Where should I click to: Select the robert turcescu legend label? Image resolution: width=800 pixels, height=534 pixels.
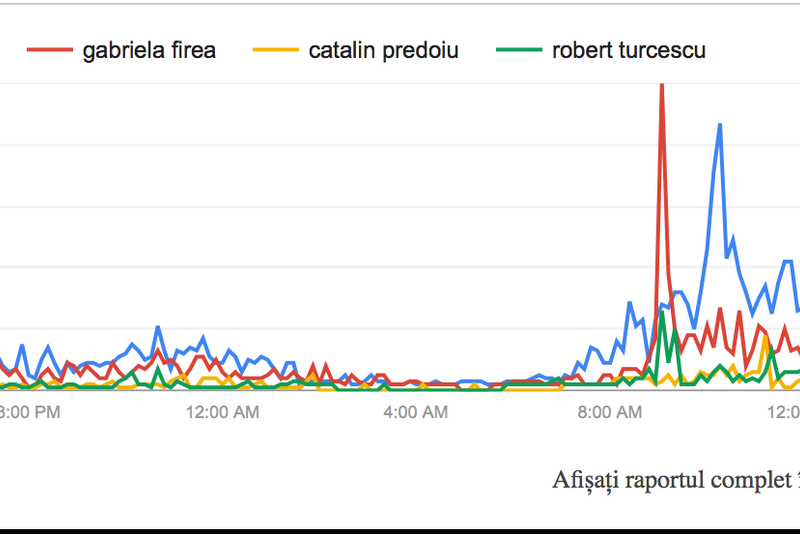pyautogui.click(x=628, y=50)
